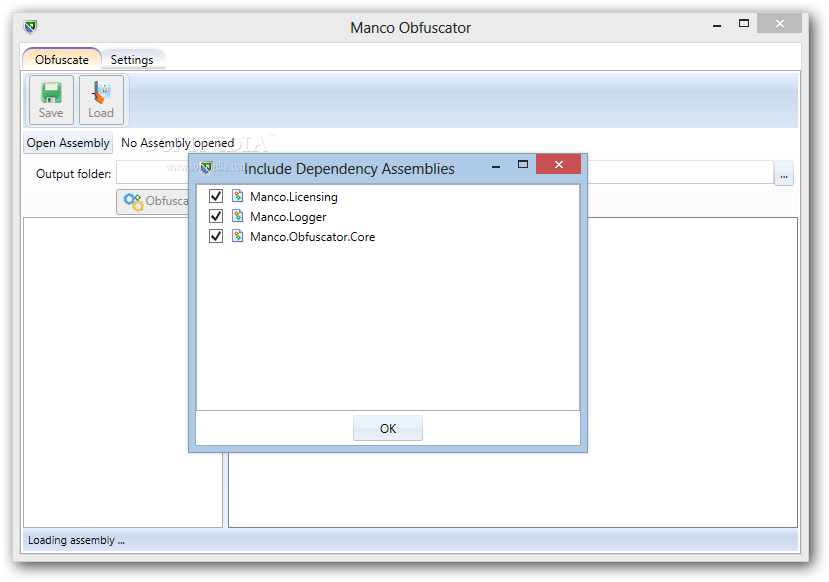Click the shield icon in Include Dependency Assemblies dialog
Viewport: 829px width, 582px height.
point(206,168)
